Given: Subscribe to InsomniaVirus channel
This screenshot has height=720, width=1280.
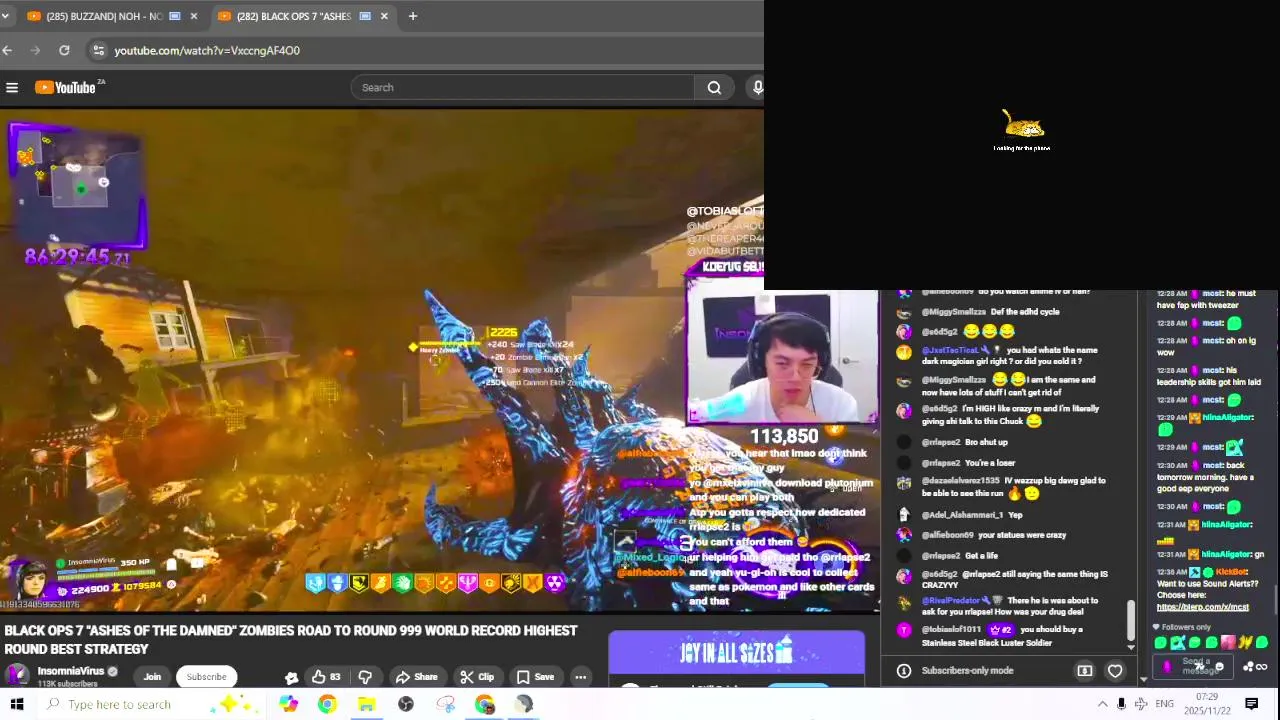Looking at the screenshot, I should click(x=206, y=677).
